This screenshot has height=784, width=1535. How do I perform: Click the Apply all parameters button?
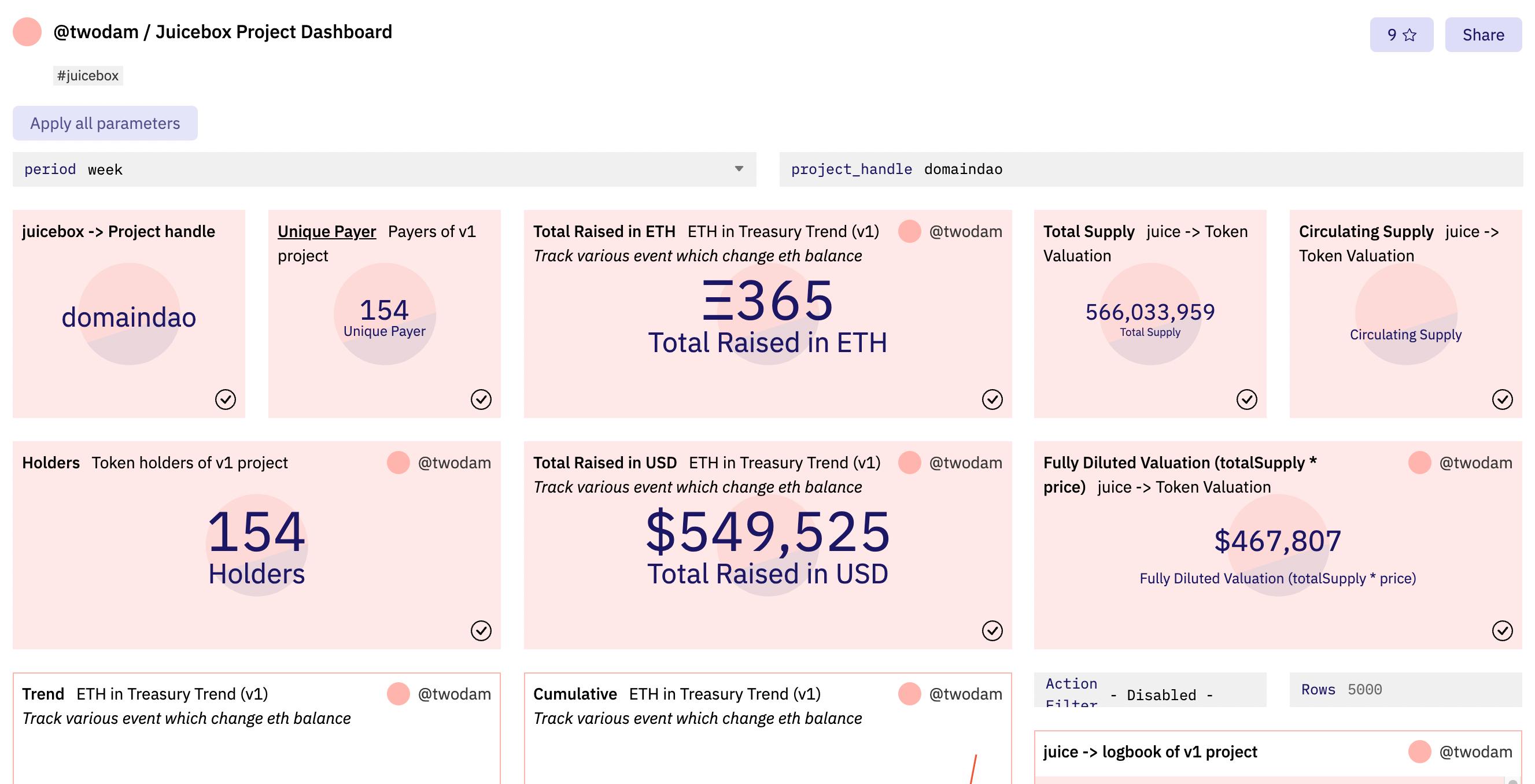105,123
